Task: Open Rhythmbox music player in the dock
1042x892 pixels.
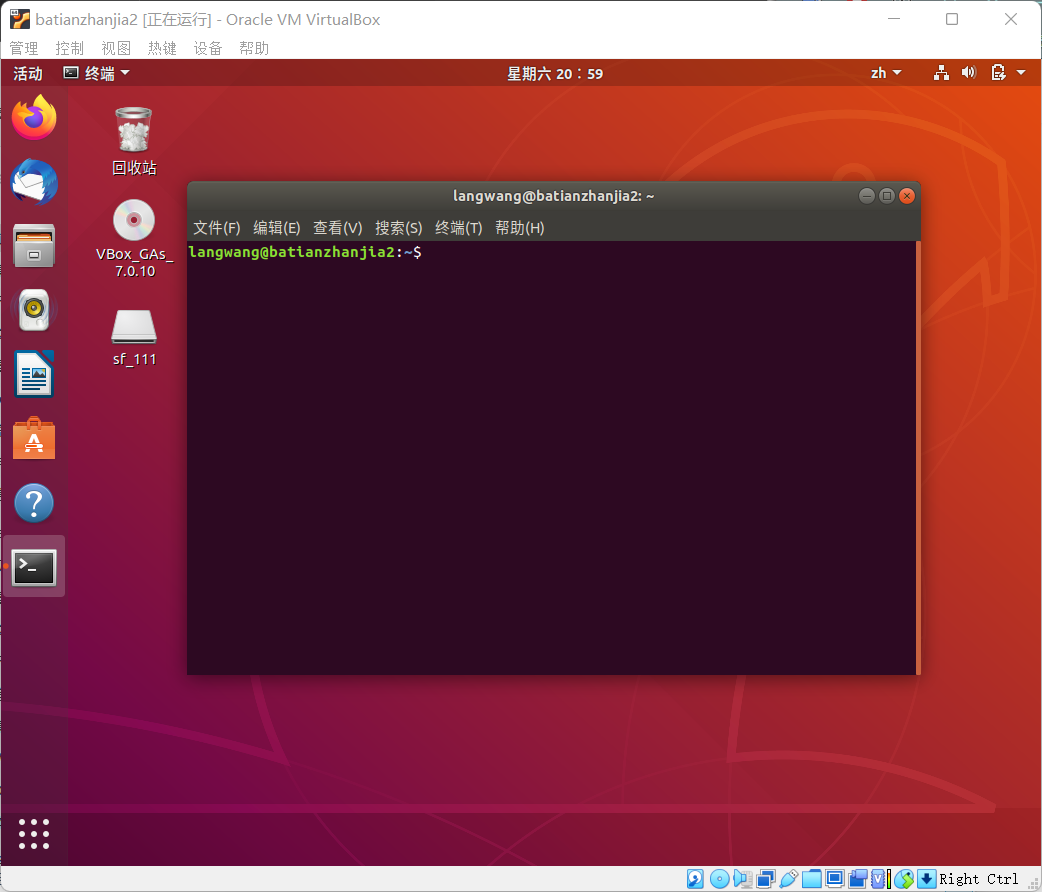Action: pyautogui.click(x=34, y=309)
